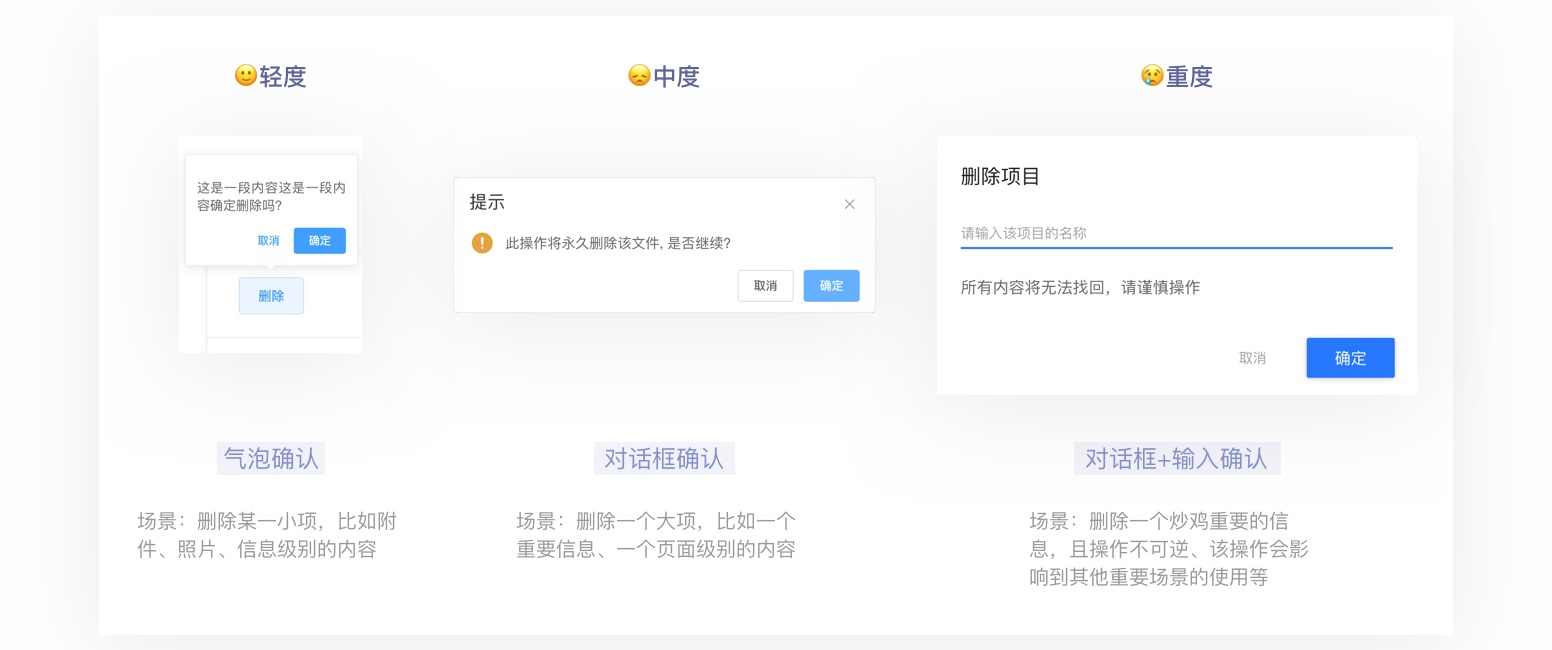This screenshot has height=650, width=1552.
Task: Confirm deletion via 确定 in the 提示 dialog
Action: click(831, 285)
